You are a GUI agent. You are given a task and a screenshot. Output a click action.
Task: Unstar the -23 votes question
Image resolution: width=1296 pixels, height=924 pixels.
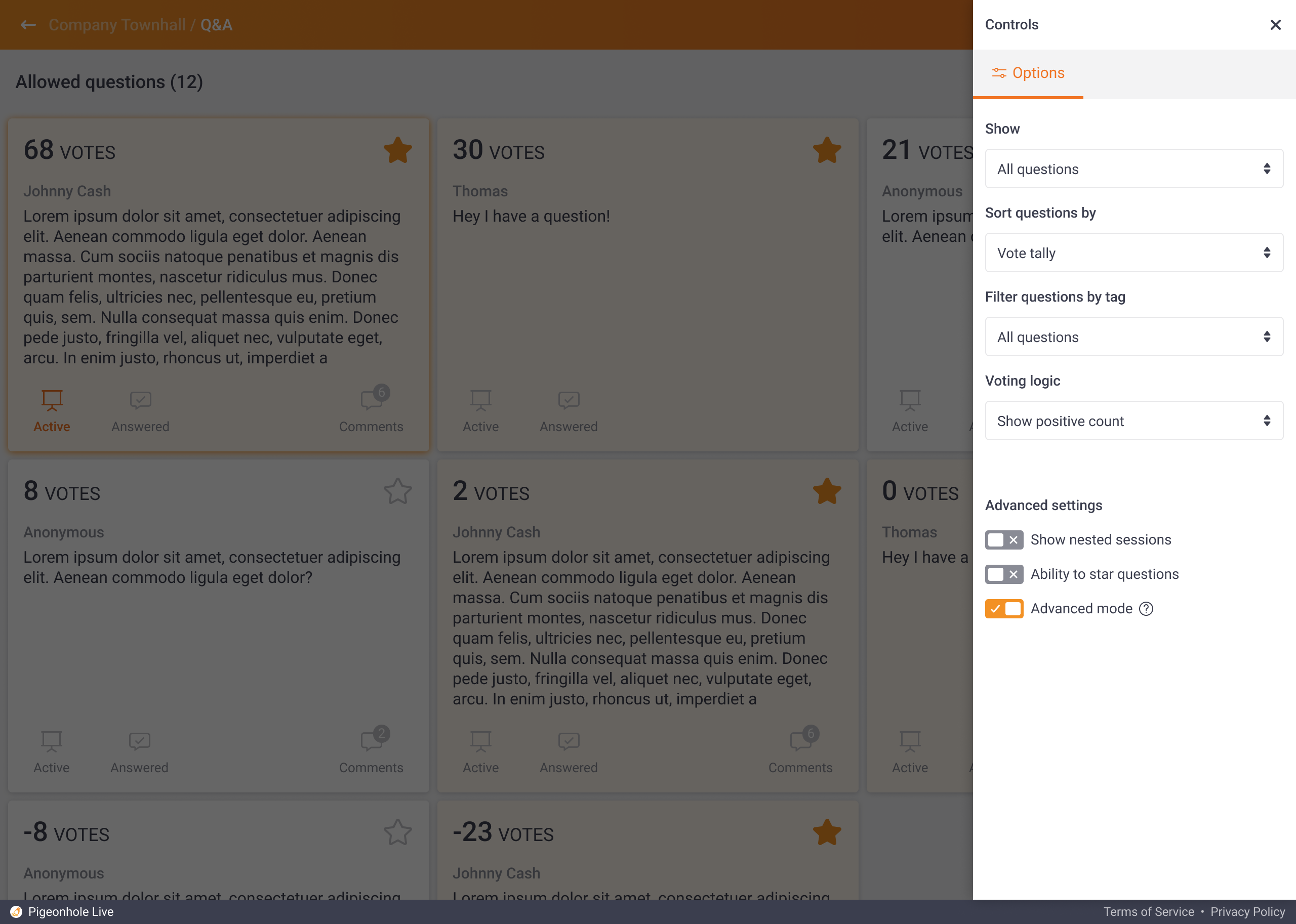click(x=826, y=832)
